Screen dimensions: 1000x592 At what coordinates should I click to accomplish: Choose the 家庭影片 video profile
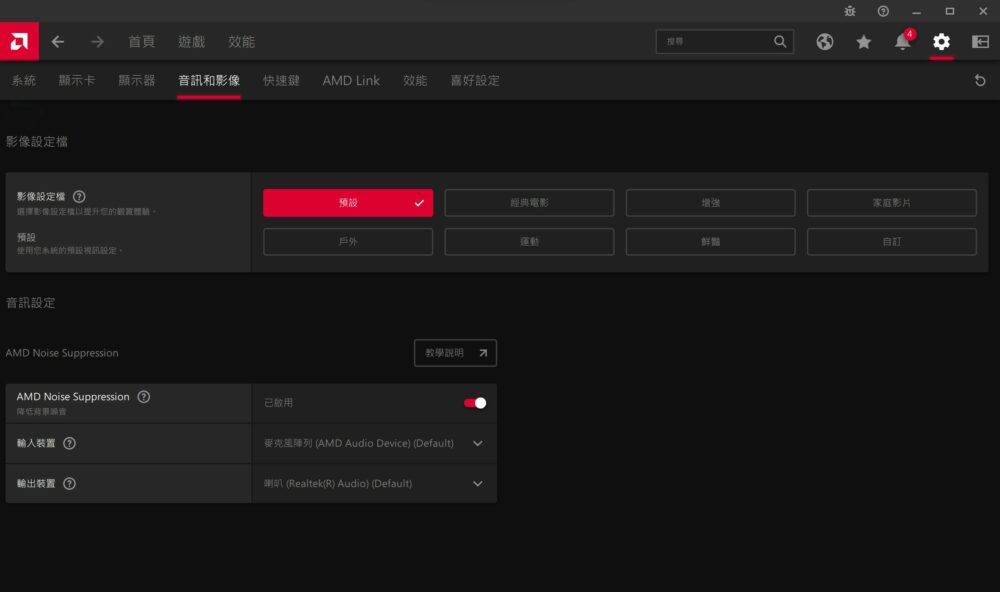(892, 203)
